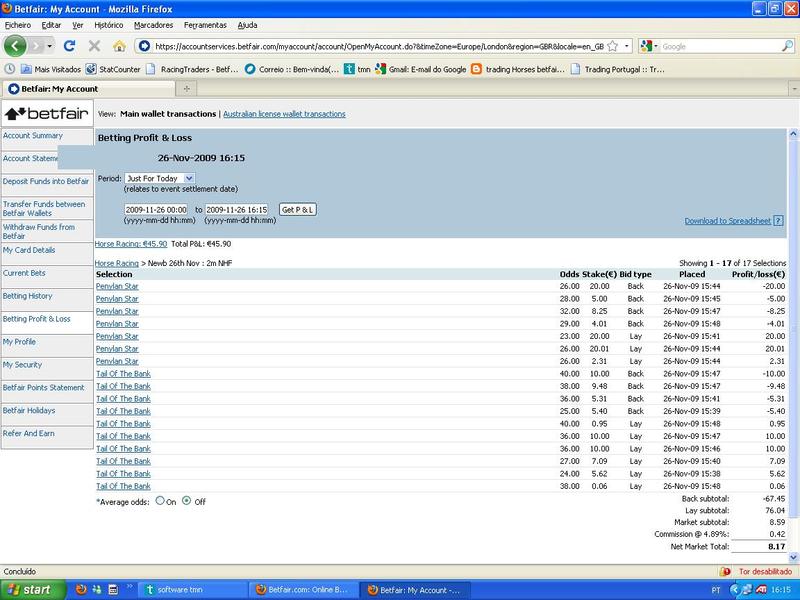The width and height of the screenshot is (800, 600).
Task: Click the help question mark beside Download to Spreadsheet
Action: click(778, 221)
